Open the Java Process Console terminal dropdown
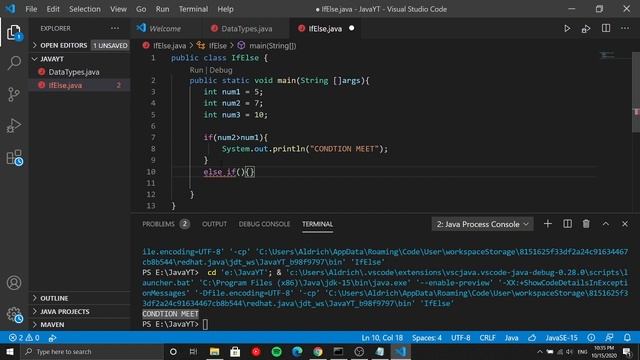The image size is (640, 360). 482,224
